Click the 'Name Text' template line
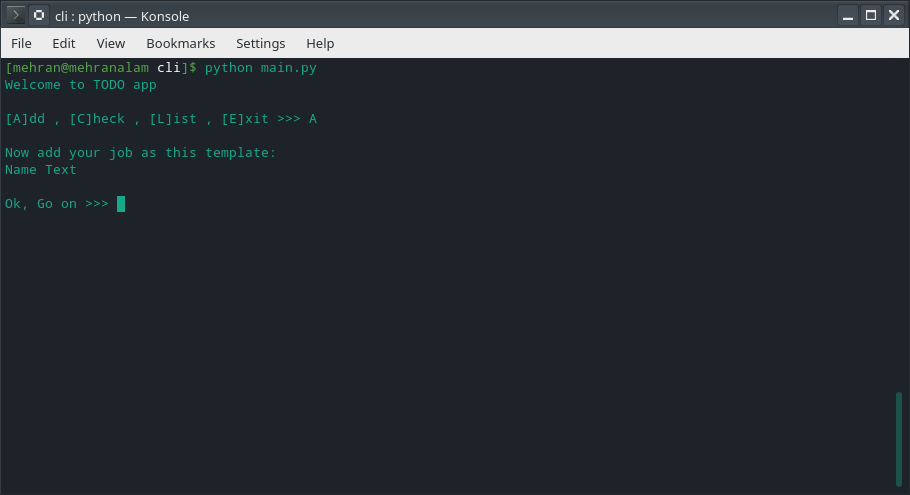The image size is (910, 495). 41,169
